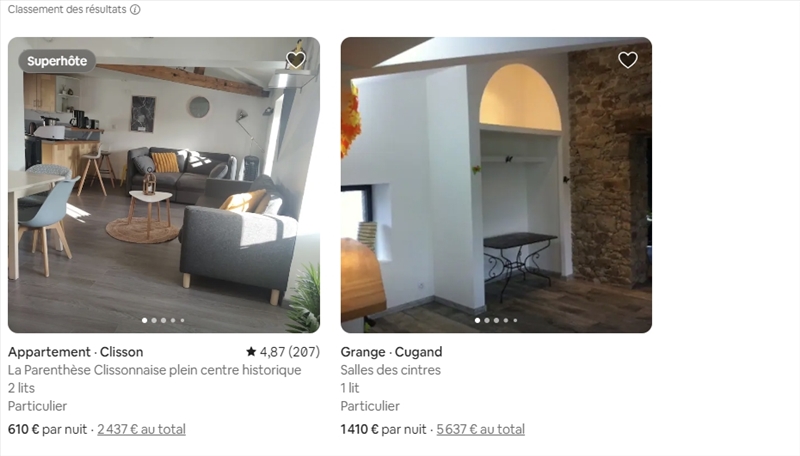Click Salles des cintres description text
Screen dimensions: 800x456
tap(390, 370)
